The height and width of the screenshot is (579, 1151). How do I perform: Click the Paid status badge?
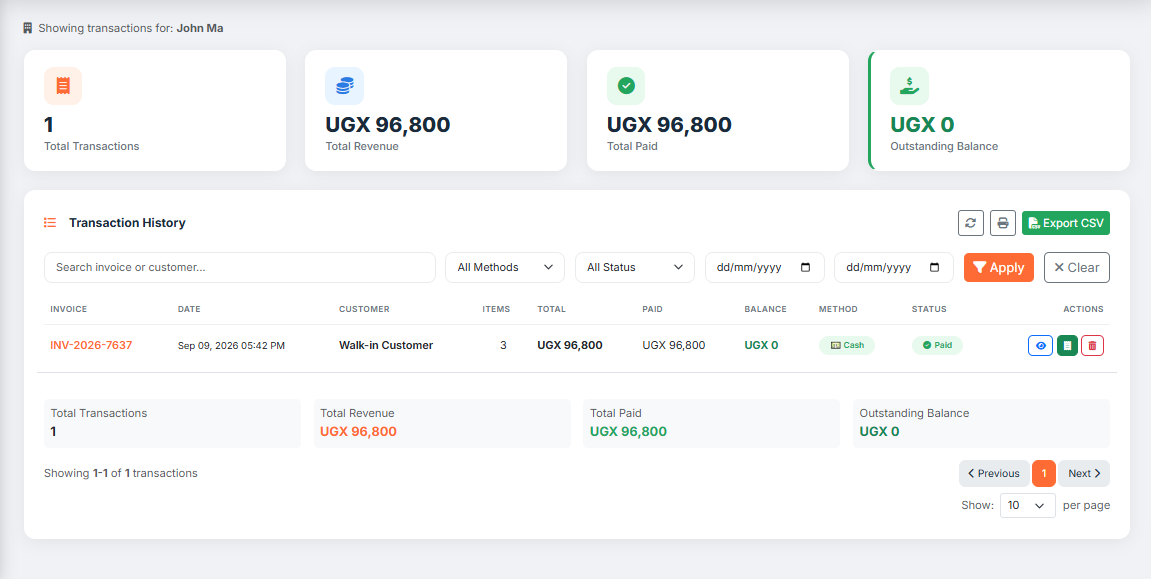937,345
